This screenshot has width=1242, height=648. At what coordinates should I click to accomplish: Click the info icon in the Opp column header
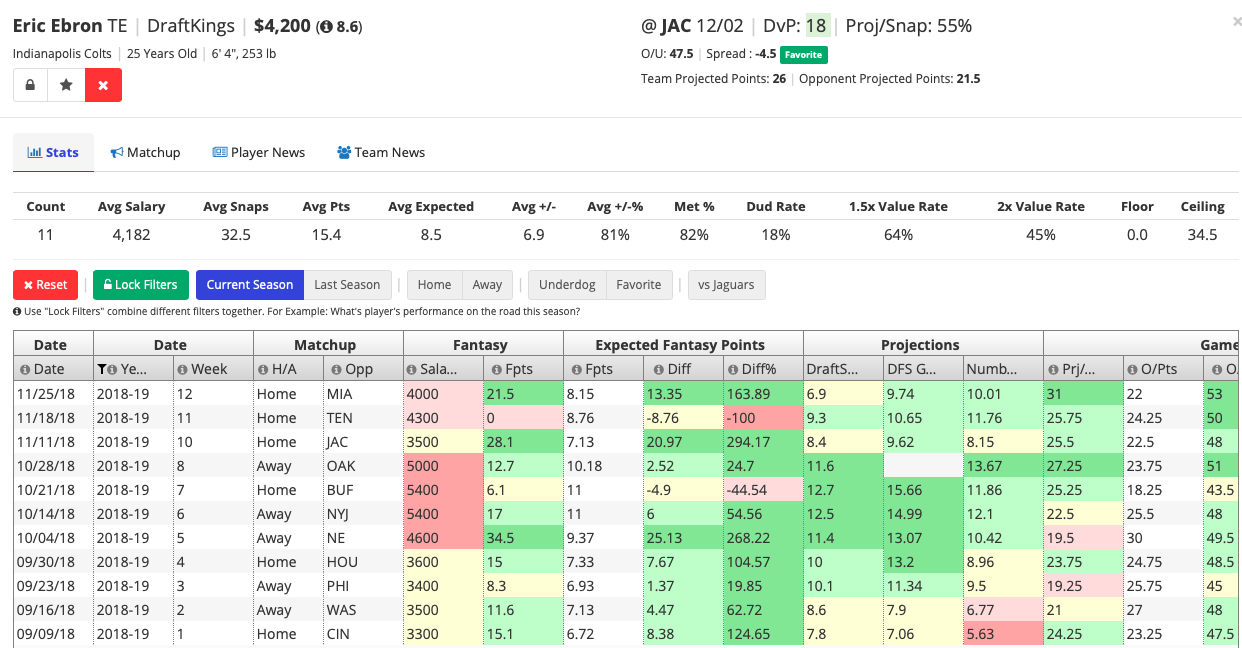coord(335,369)
